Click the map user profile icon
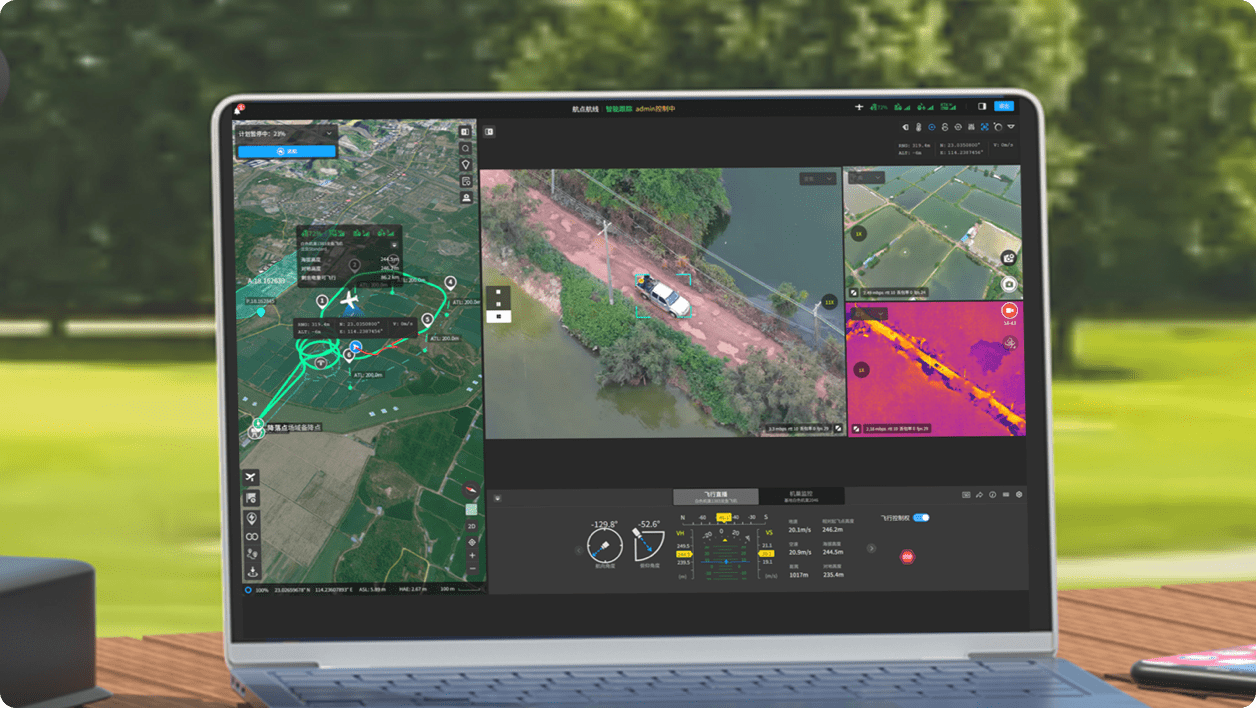 (x=465, y=197)
